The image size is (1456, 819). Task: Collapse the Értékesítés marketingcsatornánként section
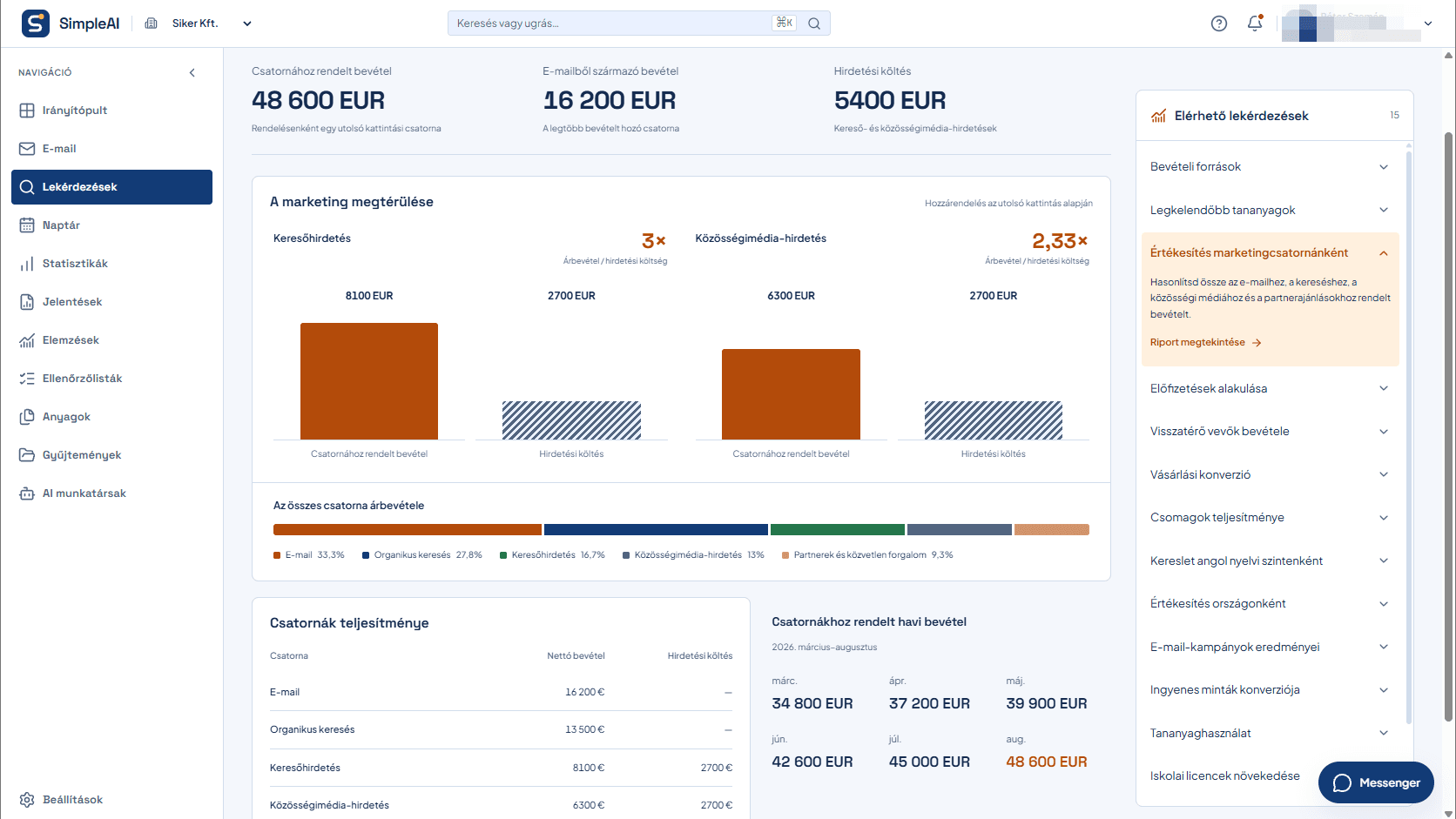(1384, 253)
